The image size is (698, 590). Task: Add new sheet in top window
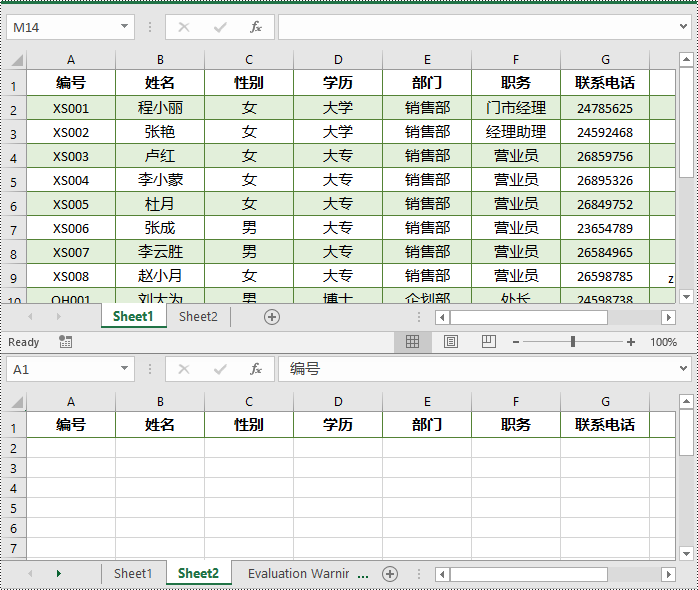tap(272, 317)
